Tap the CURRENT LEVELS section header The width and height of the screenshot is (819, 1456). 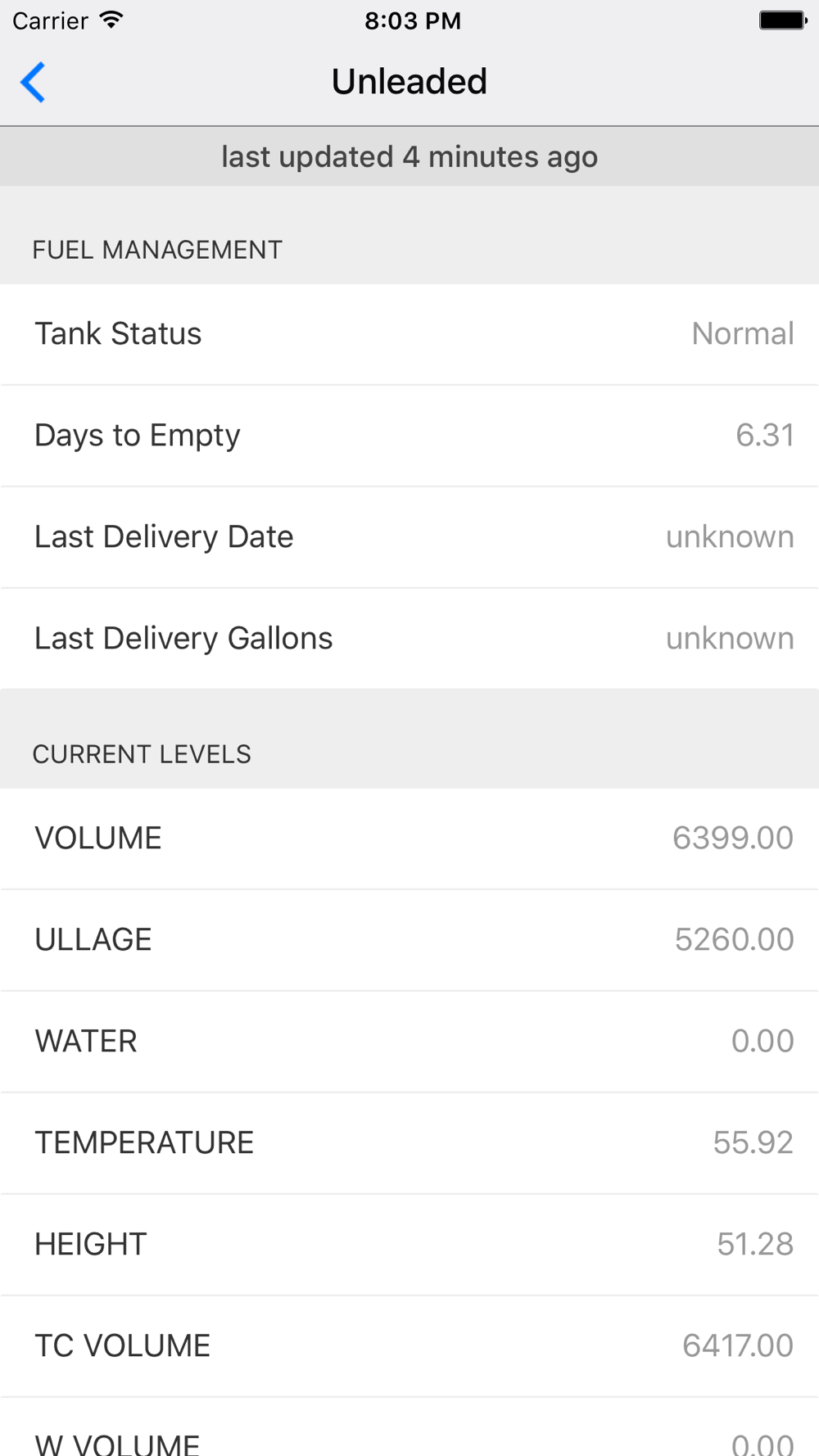click(142, 754)
